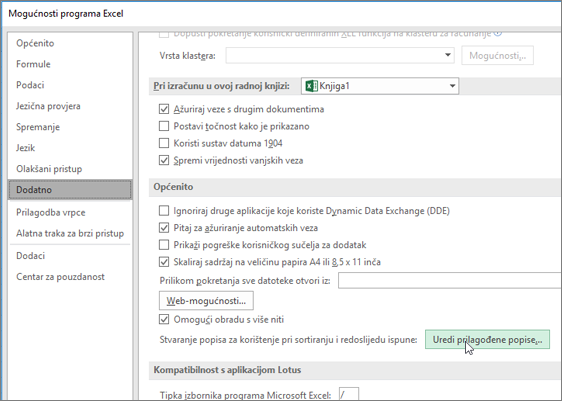Enable Postavi točnost kako je prikazano

pos(164,126)
